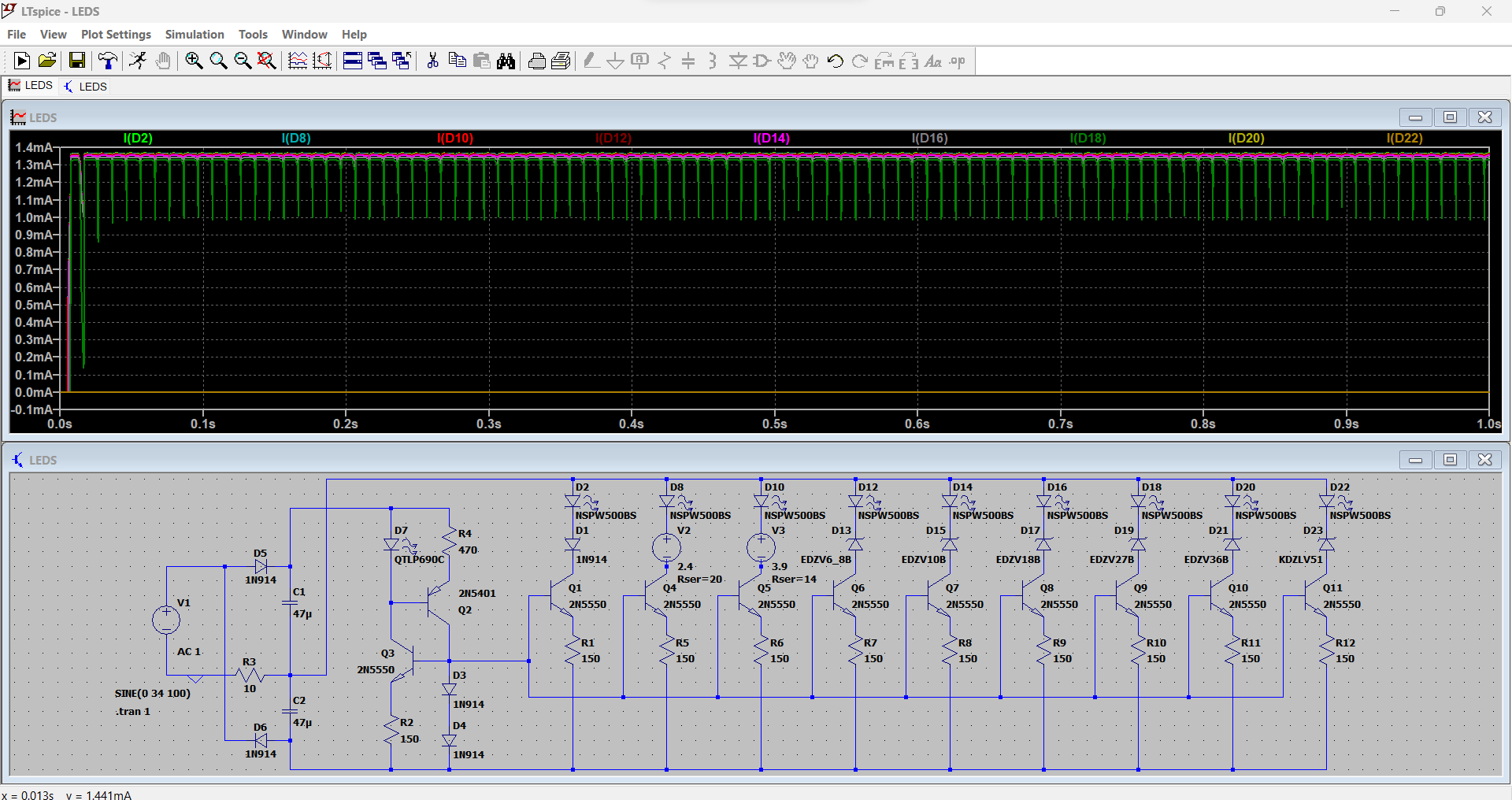Halt simulation with the hand icon
Screen dimensions: 1512x800
coord(163,61)
